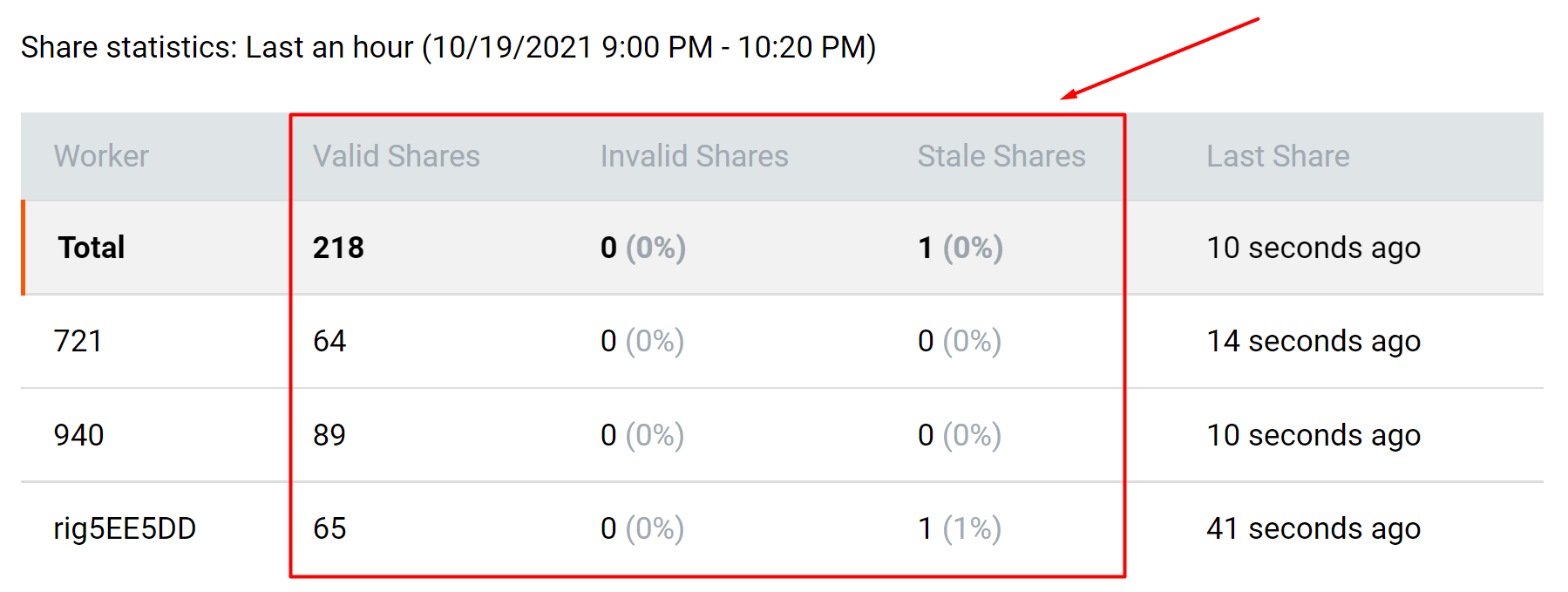Sort by the Valid Shares column header
The image size is (1568, 592).
[x=396, y=156]
